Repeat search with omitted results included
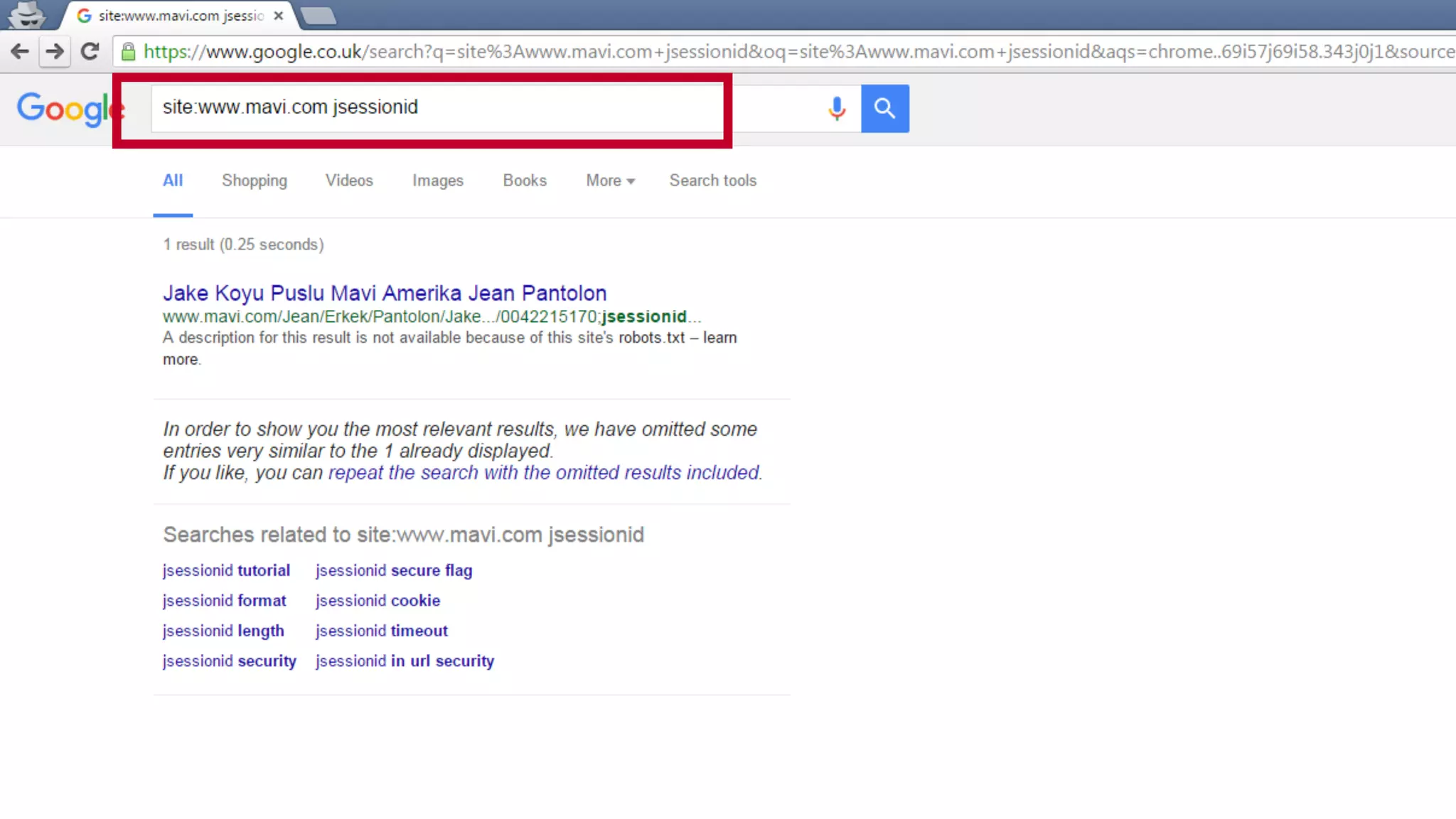 544,473
